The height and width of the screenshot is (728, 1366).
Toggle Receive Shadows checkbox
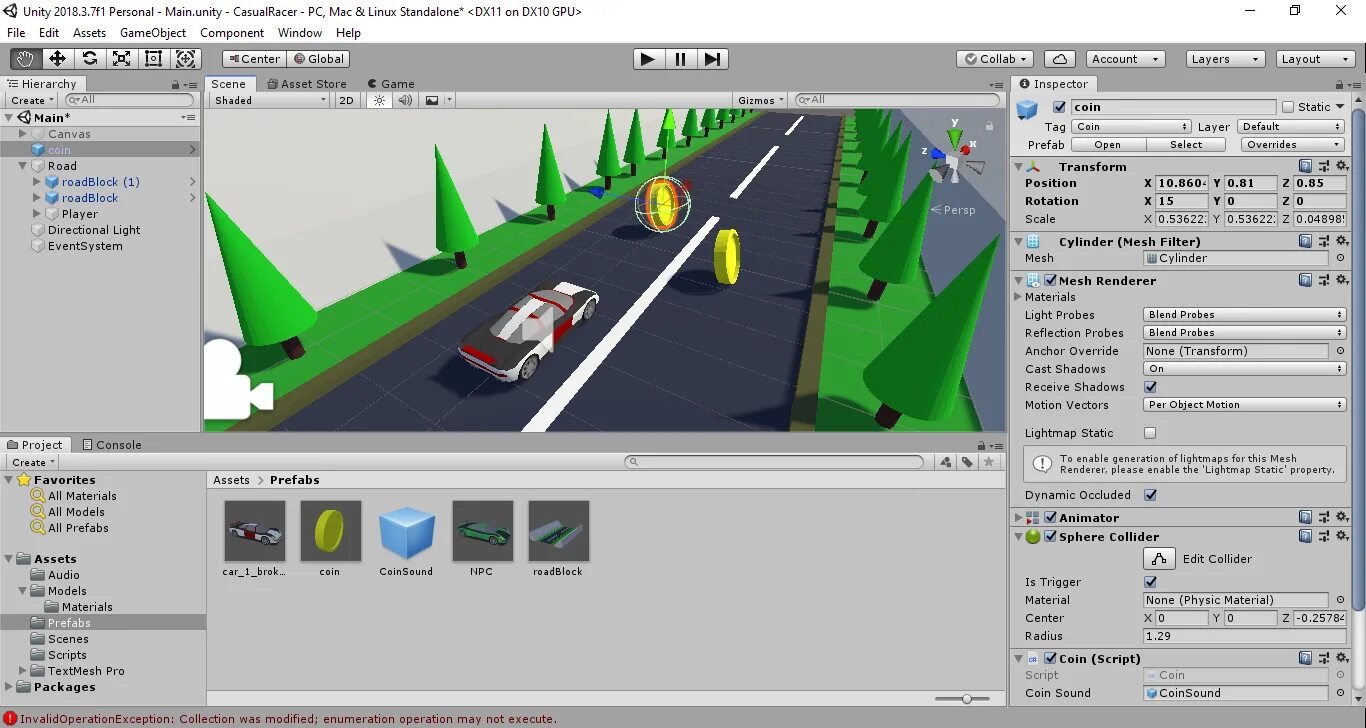point(1150,387)
